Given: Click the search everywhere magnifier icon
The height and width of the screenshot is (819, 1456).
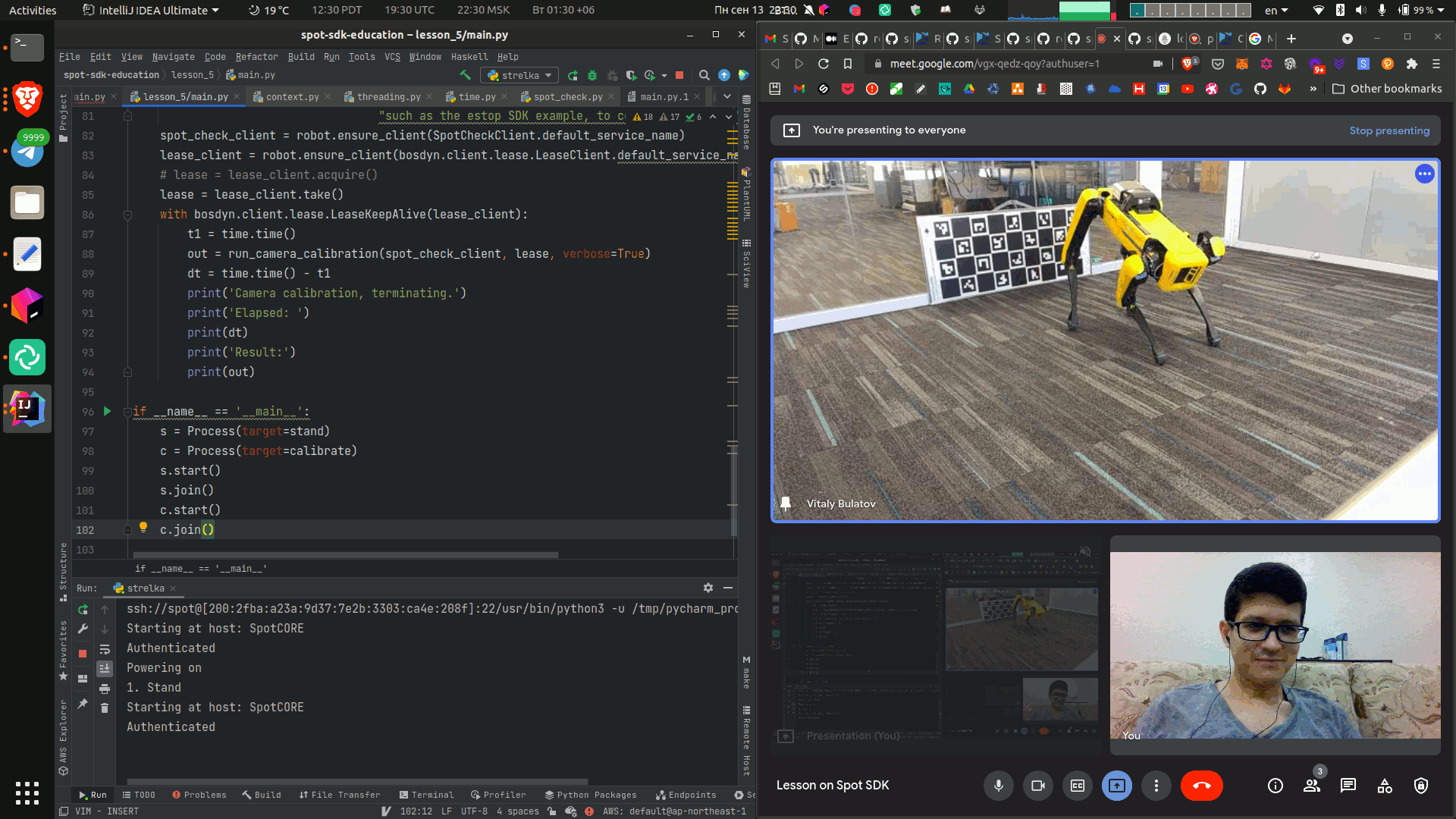Looking at the screenshot, I should tap(704, 75).
